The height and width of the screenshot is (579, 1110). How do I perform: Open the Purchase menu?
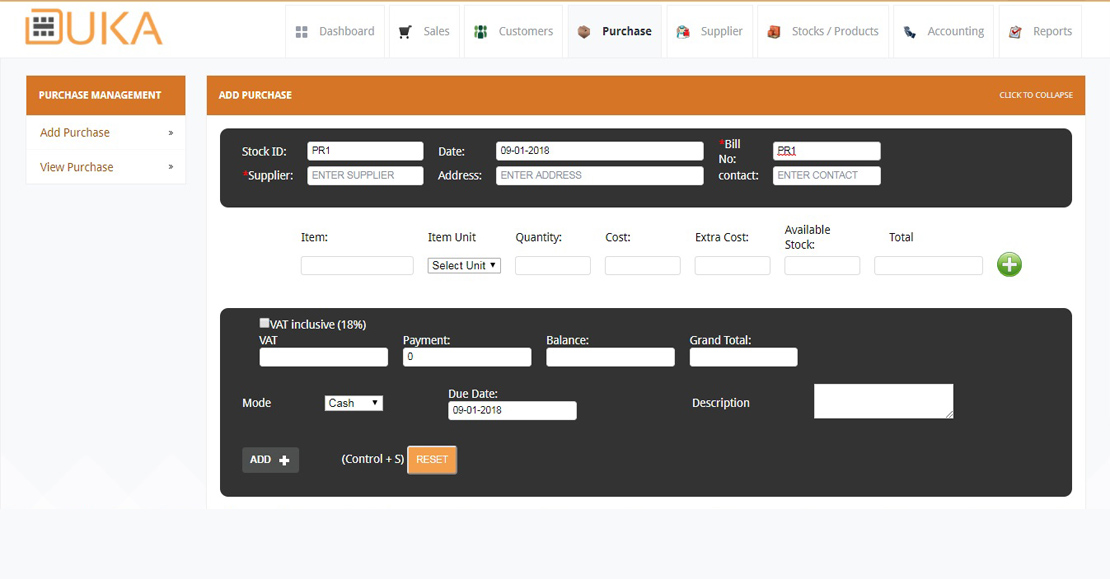[614, 31]
